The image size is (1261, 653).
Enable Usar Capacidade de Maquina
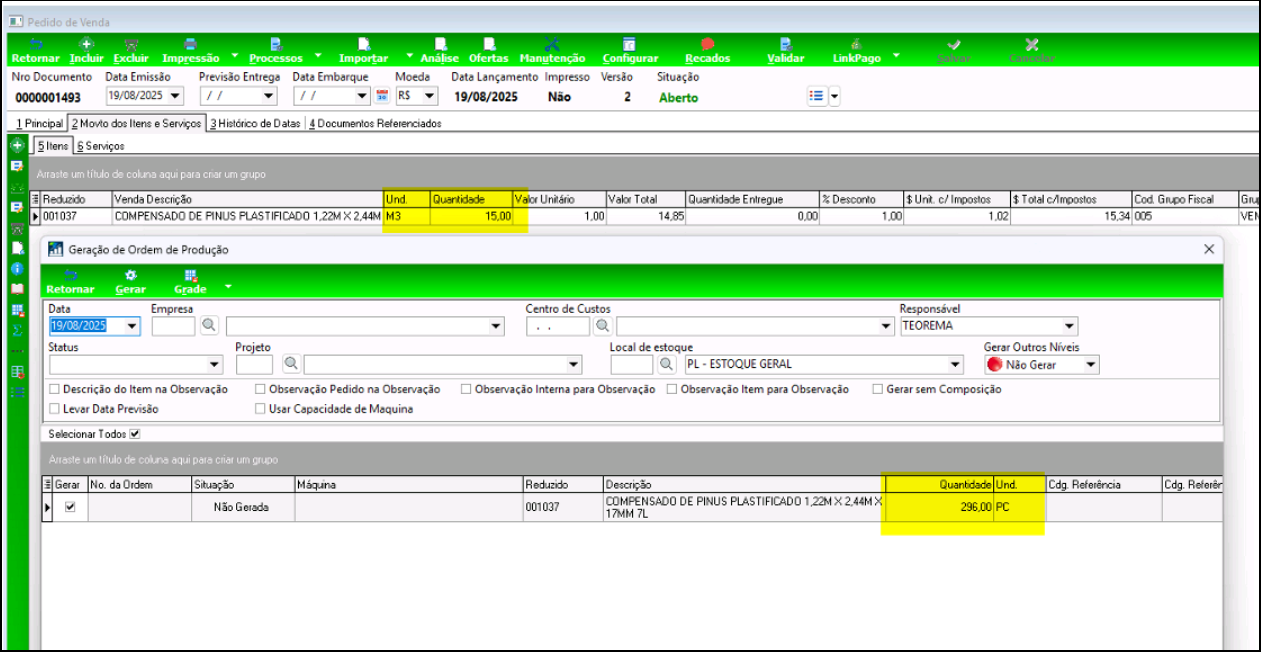(x=261, y=409)
